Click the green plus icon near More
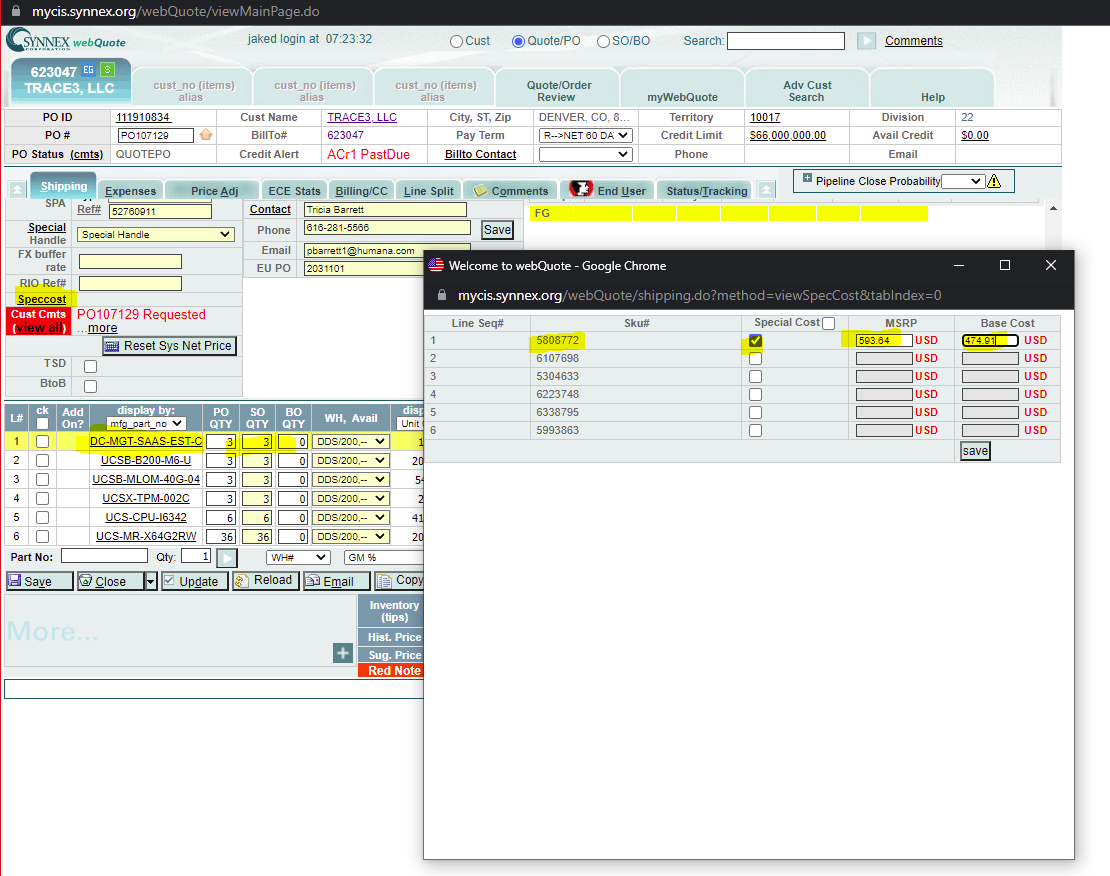This screenshot has width=1110, height=876. click(x=343, y=653)
